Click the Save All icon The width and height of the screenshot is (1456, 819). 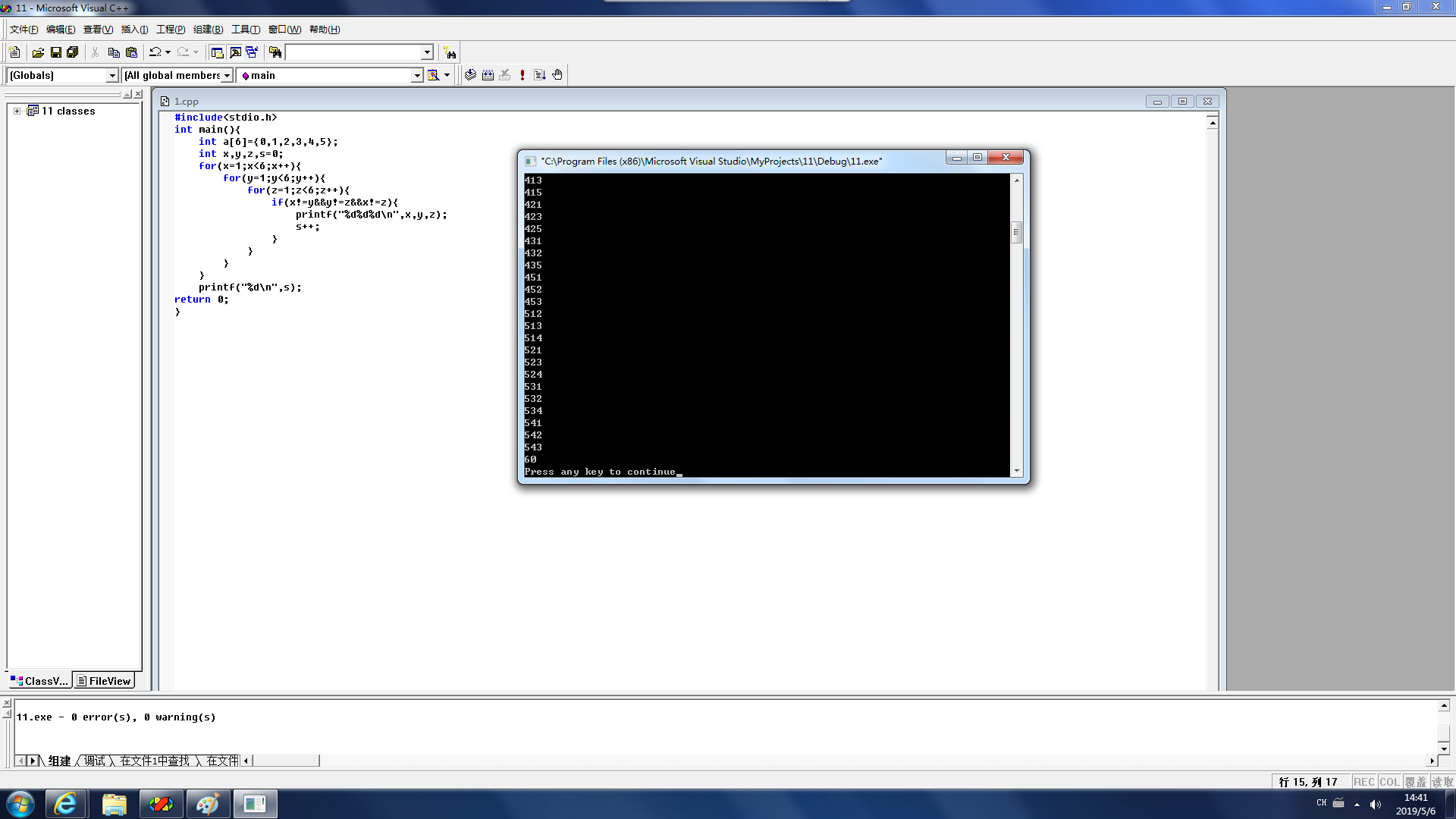(x=73, y=52)
